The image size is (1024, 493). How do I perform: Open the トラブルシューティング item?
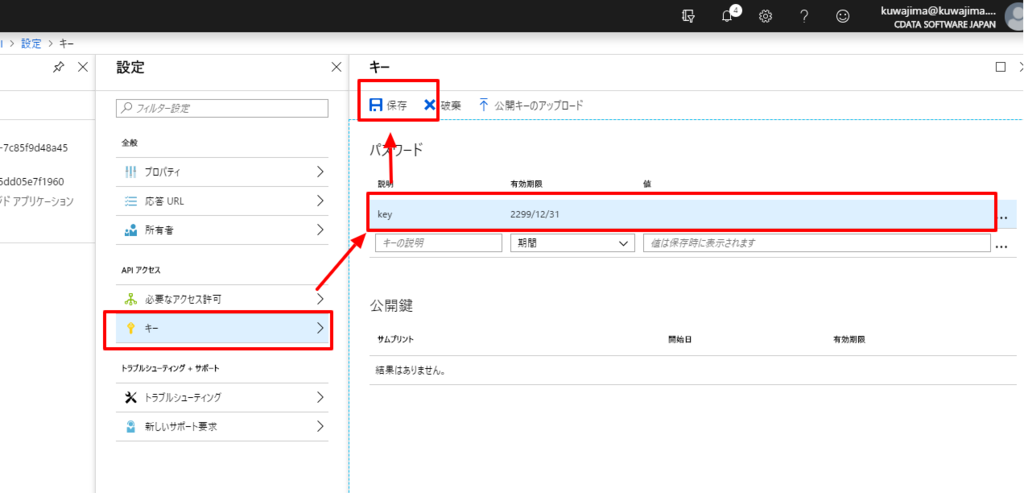tap(223, 397)
